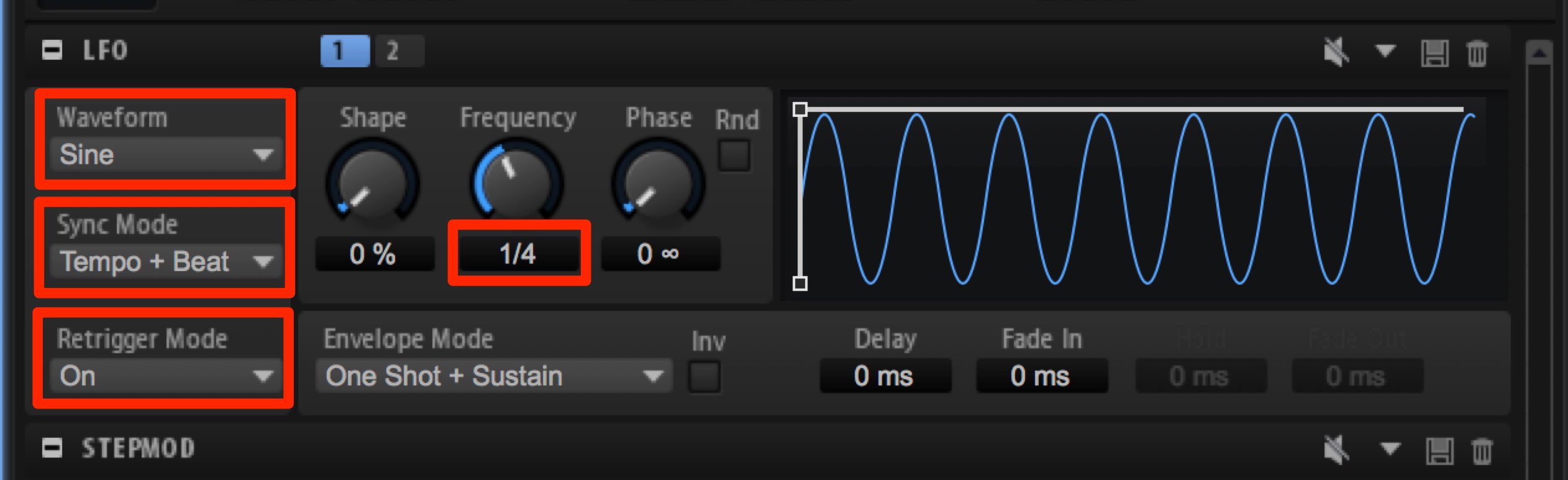Delete the STEPMOD module via trash icon
Screen dimensions: 1568x480
pos(1482,451)
